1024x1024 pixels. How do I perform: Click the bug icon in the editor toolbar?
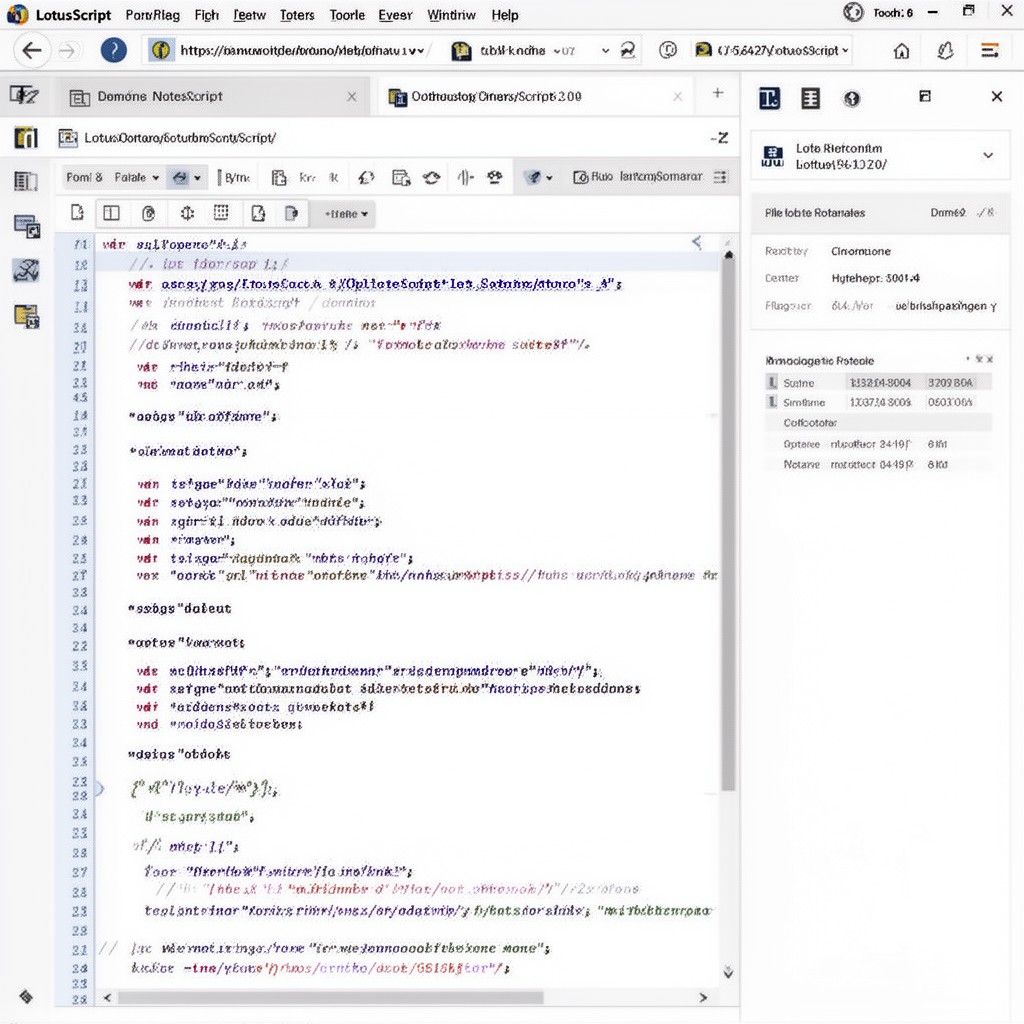495,177
